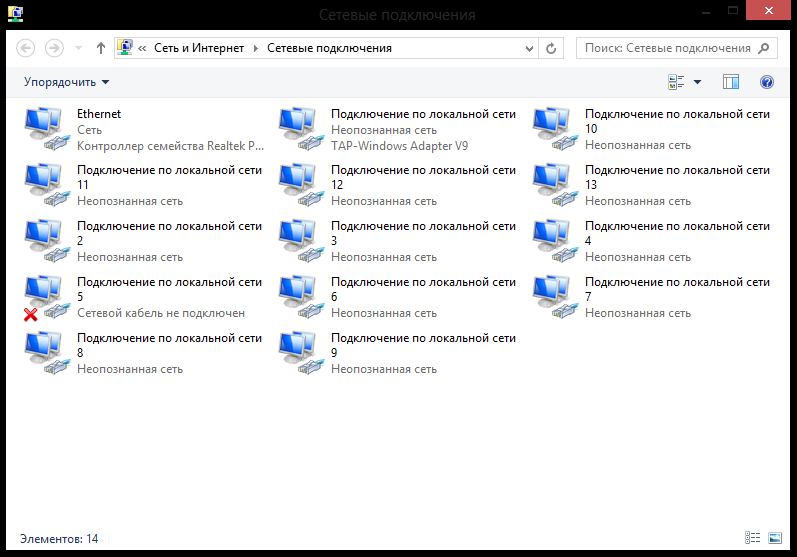
Task: Select the adapter icon for connection 4
Action: [555, 241]
